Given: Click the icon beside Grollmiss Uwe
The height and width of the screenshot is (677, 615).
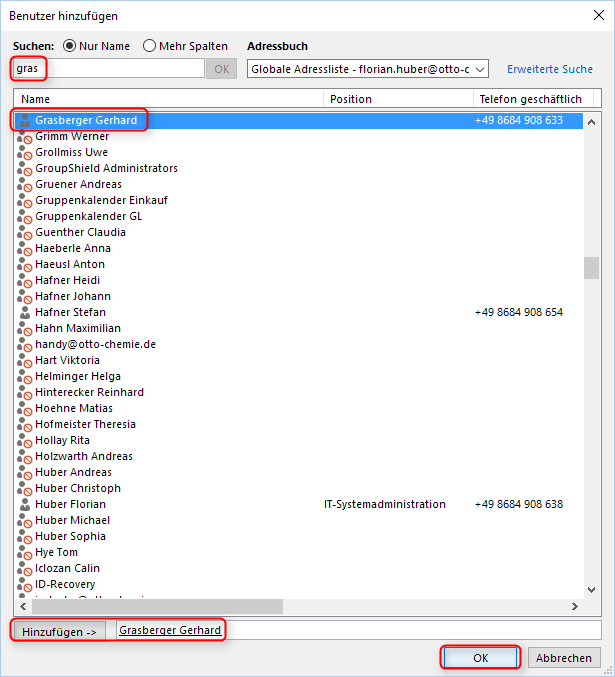Looking at the screenshot, I should point(25,153).
